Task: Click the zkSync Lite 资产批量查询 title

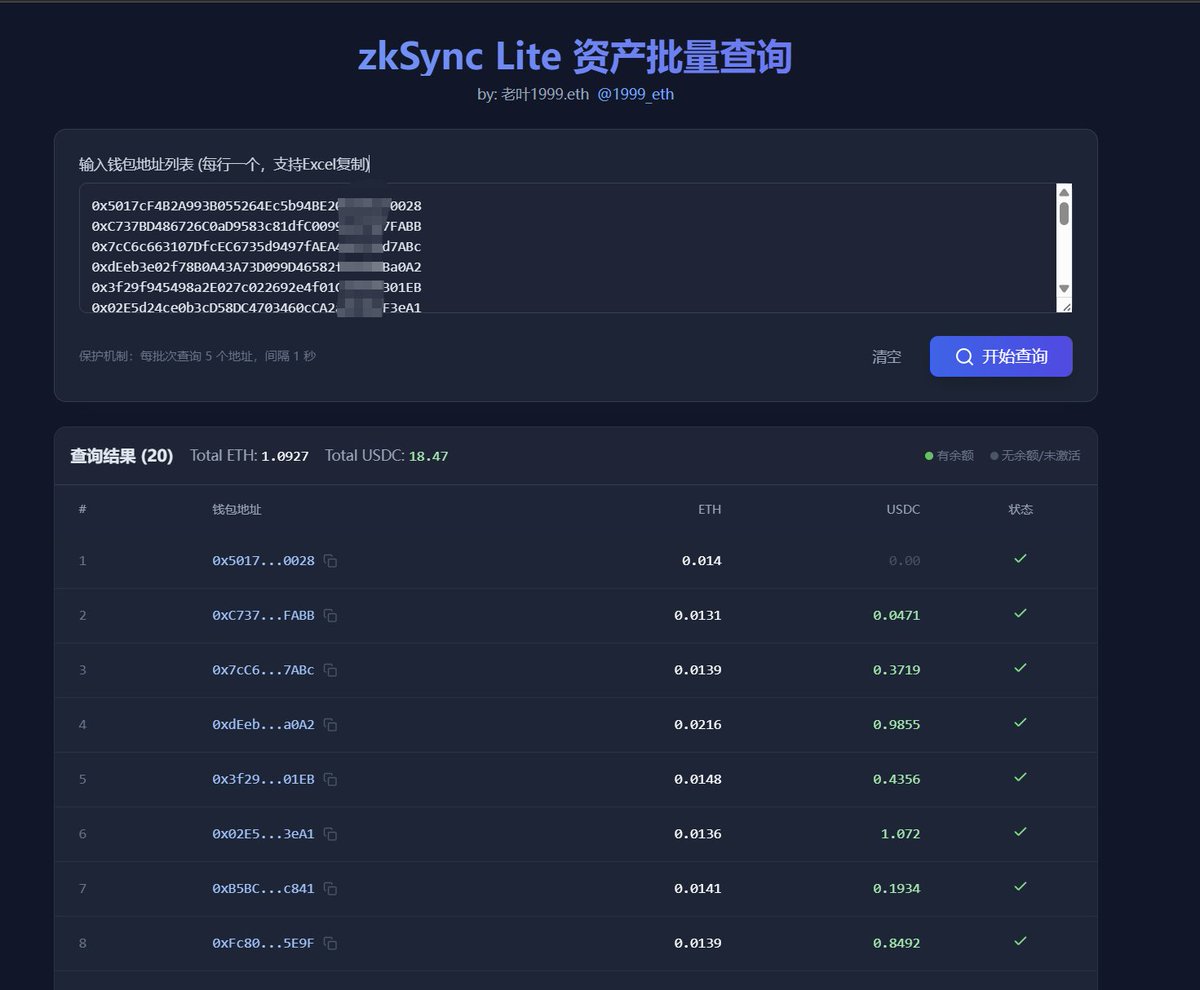Action: tap(575, 57)
